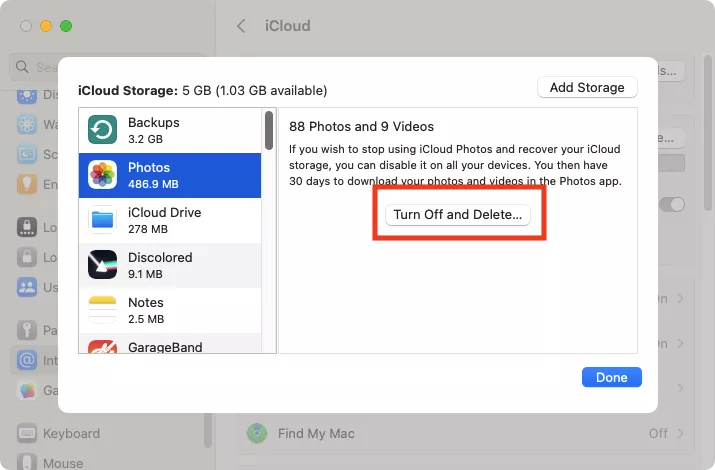Click the GarageBand app icon

[x=103, y=349]
